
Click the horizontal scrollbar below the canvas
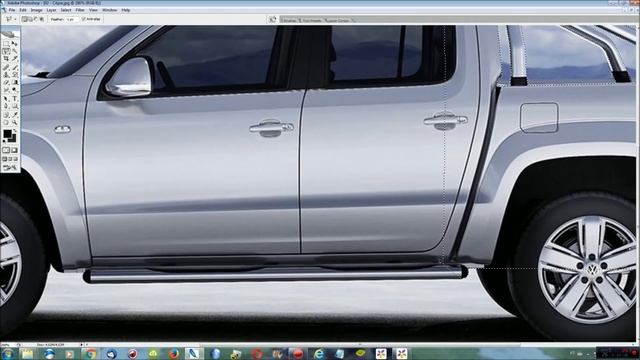point(359,344)
